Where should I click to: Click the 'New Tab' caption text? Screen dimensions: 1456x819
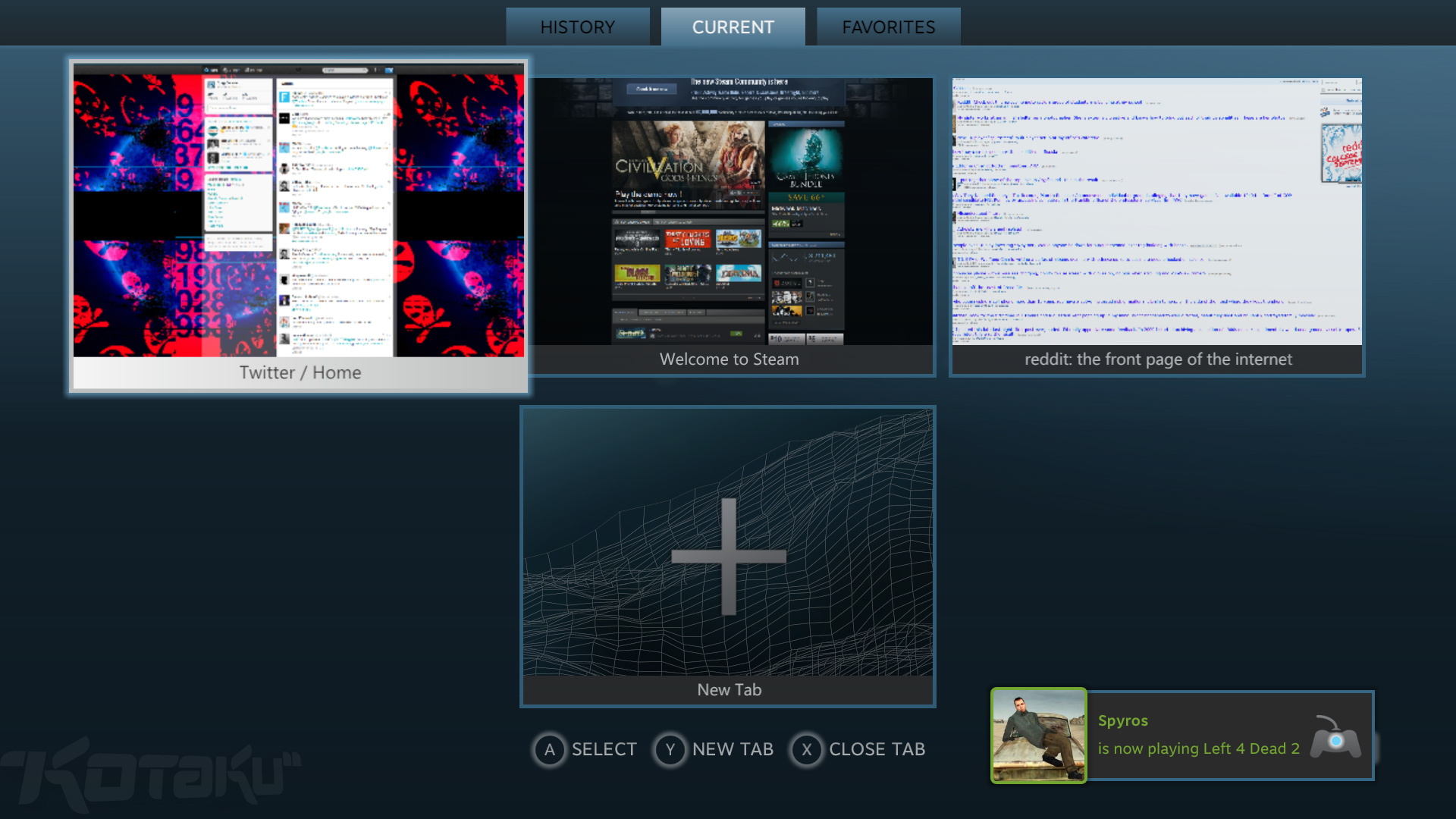point(729,690)
